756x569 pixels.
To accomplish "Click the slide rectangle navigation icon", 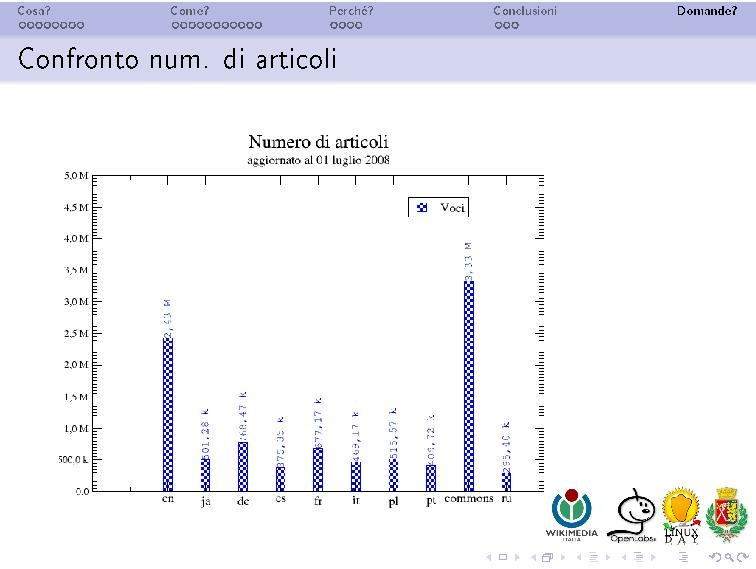I will 503,557.
